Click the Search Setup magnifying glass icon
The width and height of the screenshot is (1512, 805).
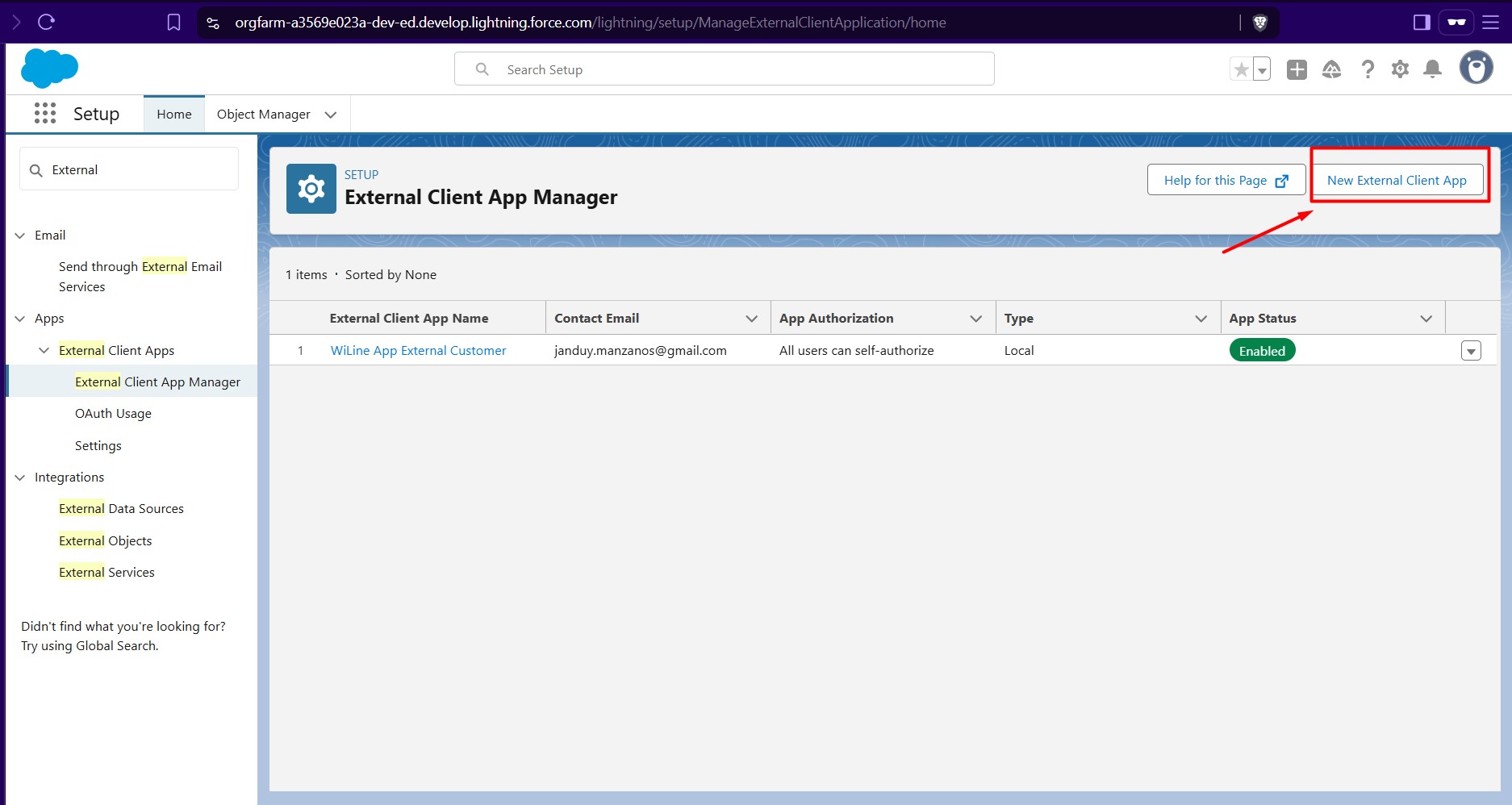point(482,69)
